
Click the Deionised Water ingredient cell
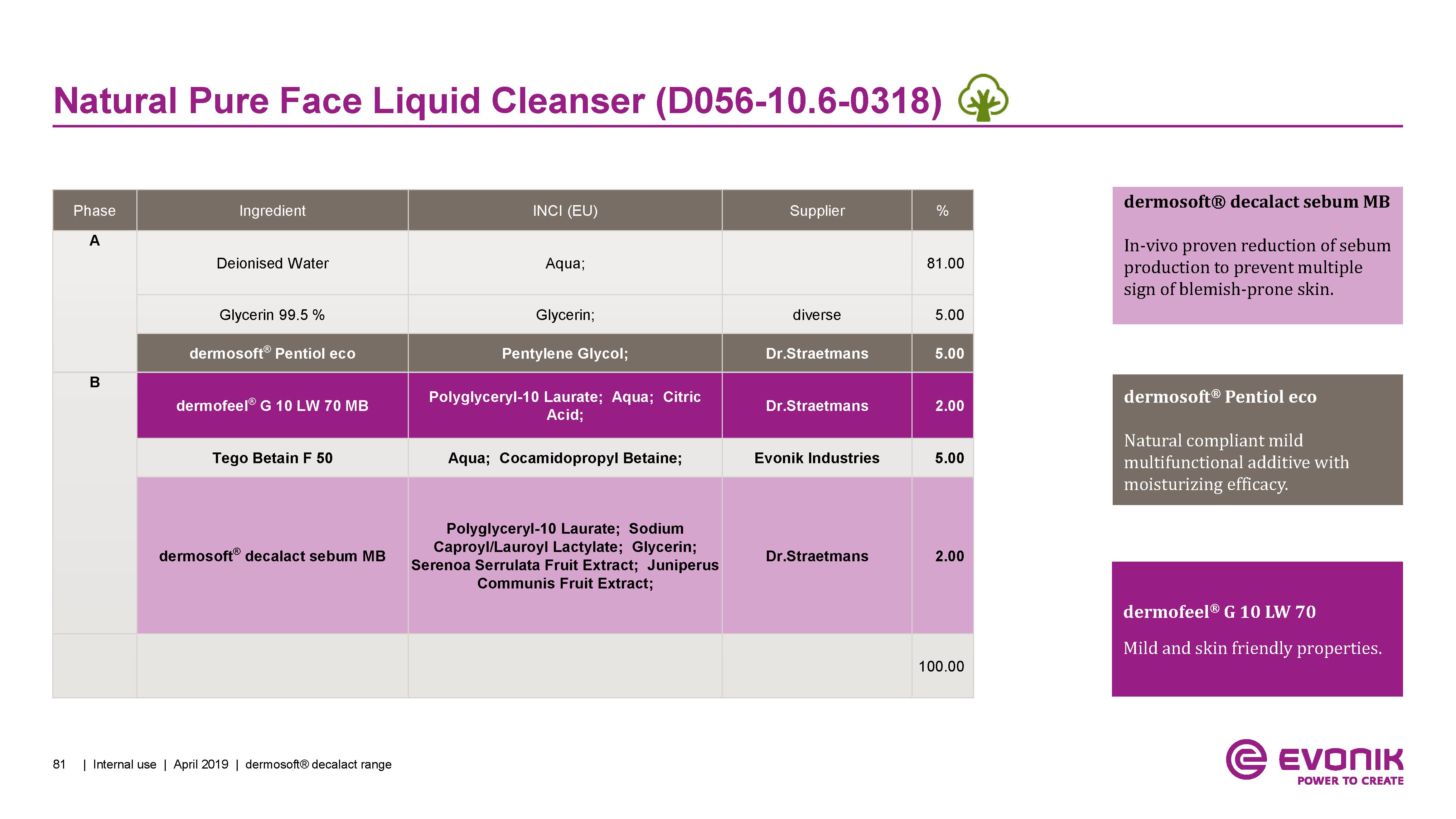[x=272, y=263]
